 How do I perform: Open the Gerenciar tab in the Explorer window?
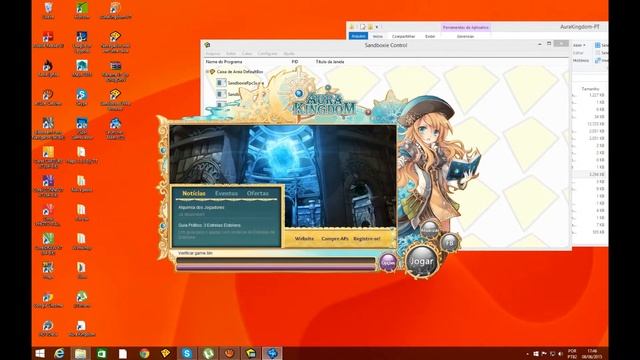click(465, 36)
